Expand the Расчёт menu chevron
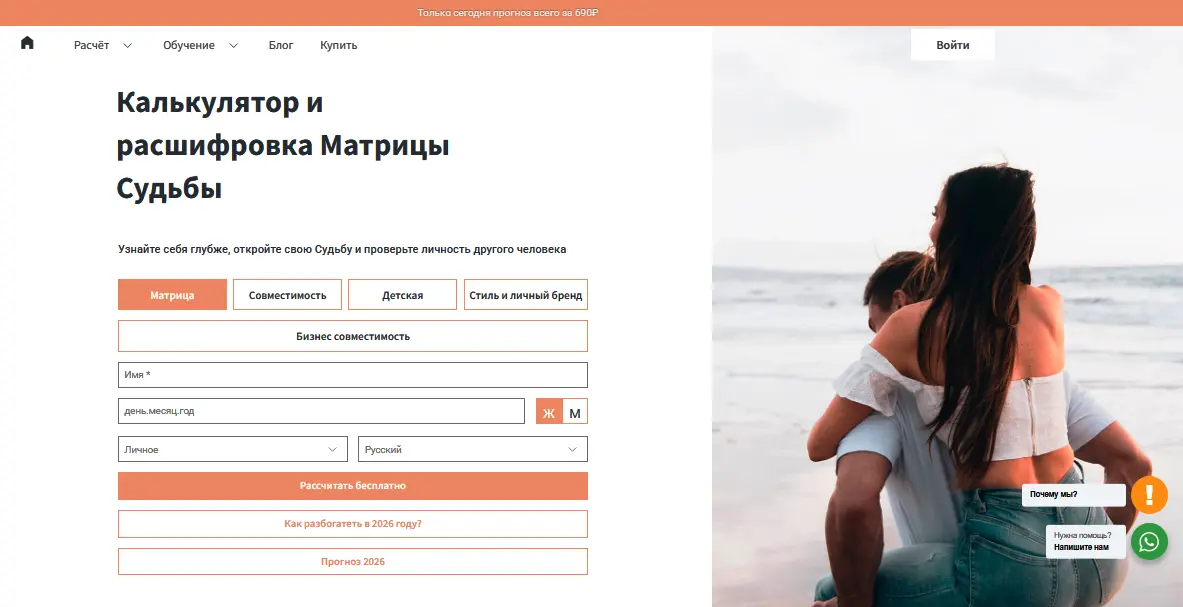 pyautogui.click(x=128, y=45)
